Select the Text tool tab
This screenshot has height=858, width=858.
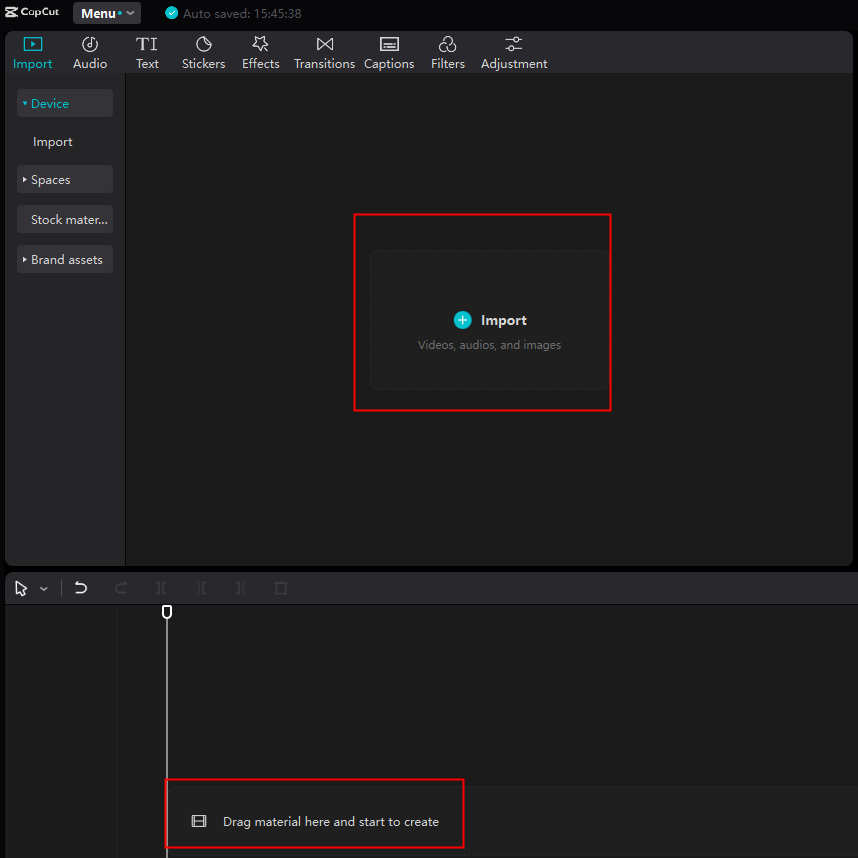click(147, 51)
